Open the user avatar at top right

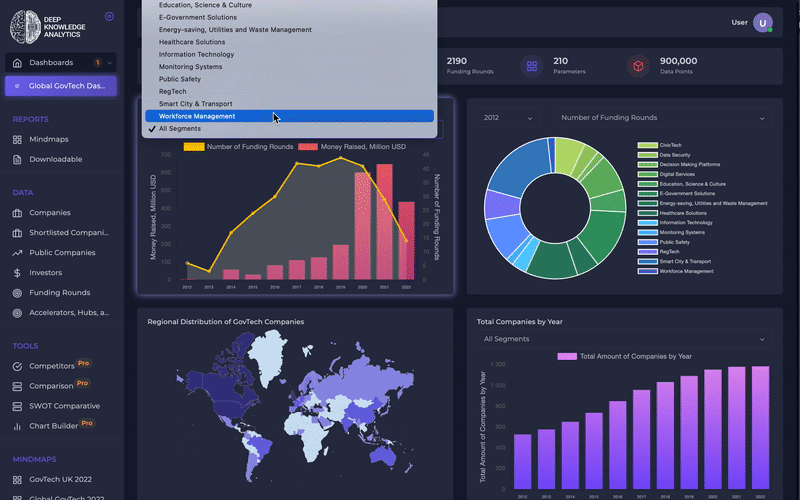click(x=763, y=22)
